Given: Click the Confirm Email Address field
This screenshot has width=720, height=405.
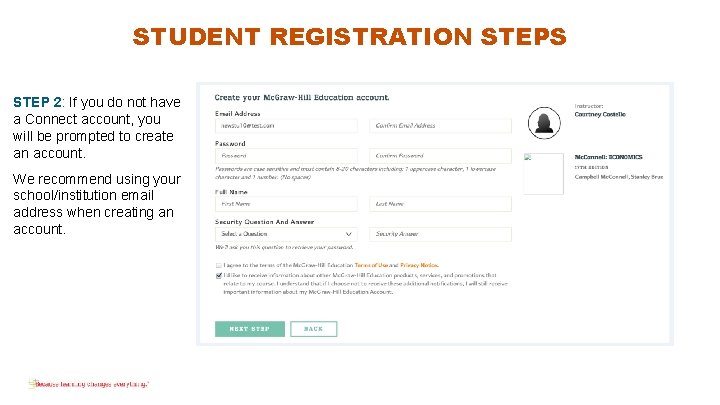Looking at the screenshot, I should tap(441, 126).
